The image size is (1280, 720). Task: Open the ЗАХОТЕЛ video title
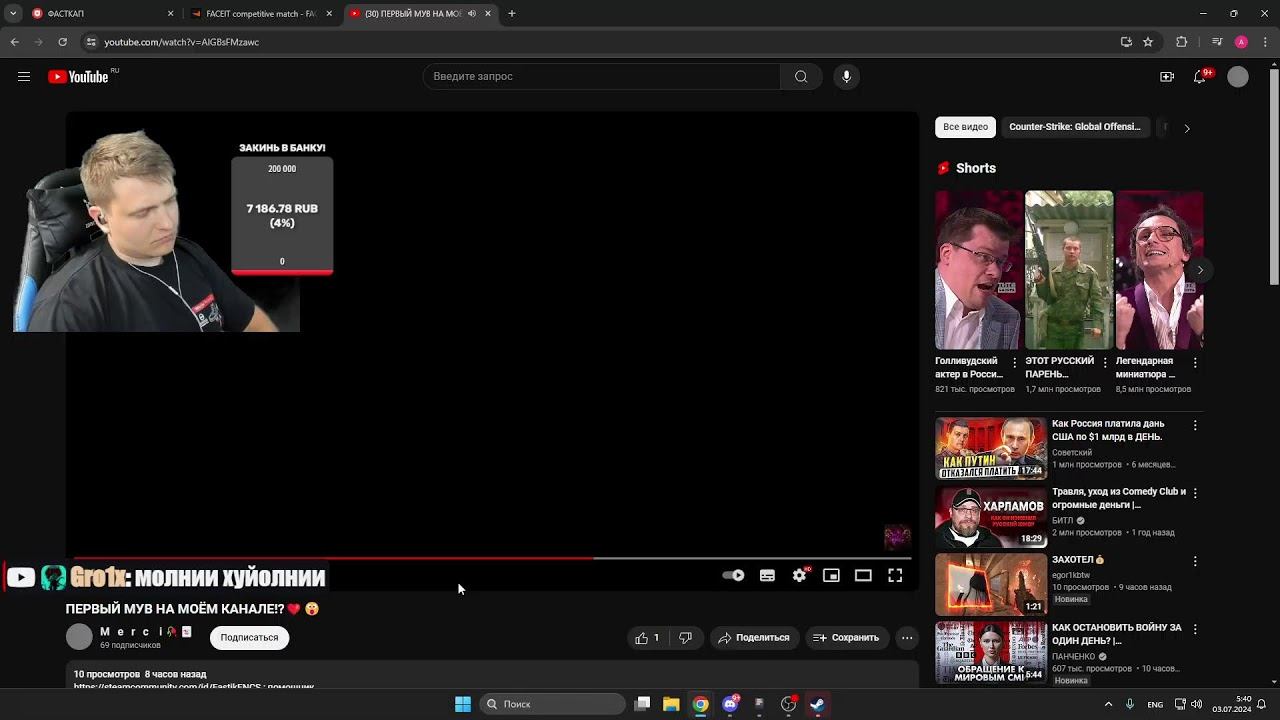point(1078,560)
